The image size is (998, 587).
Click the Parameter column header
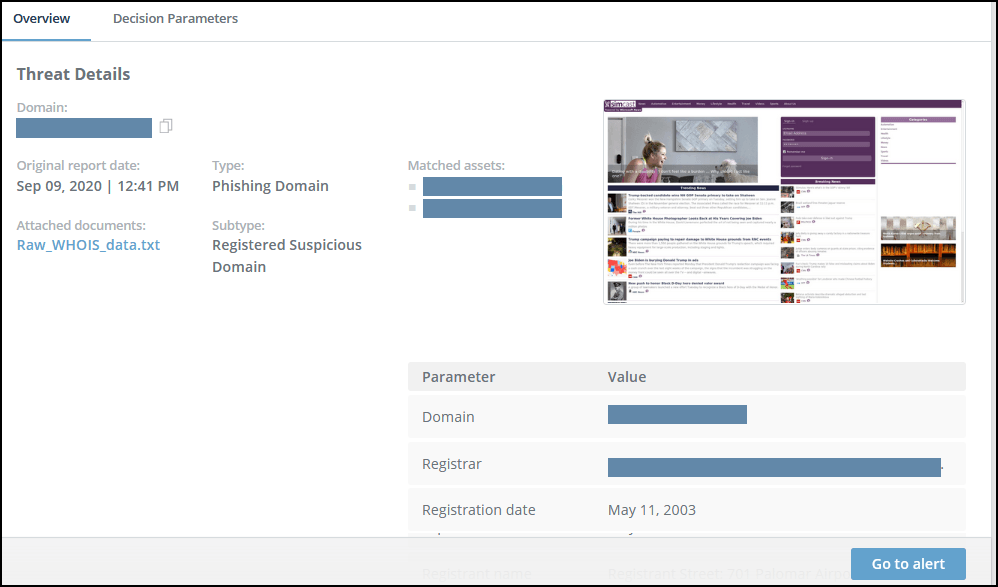coord(458,377)
